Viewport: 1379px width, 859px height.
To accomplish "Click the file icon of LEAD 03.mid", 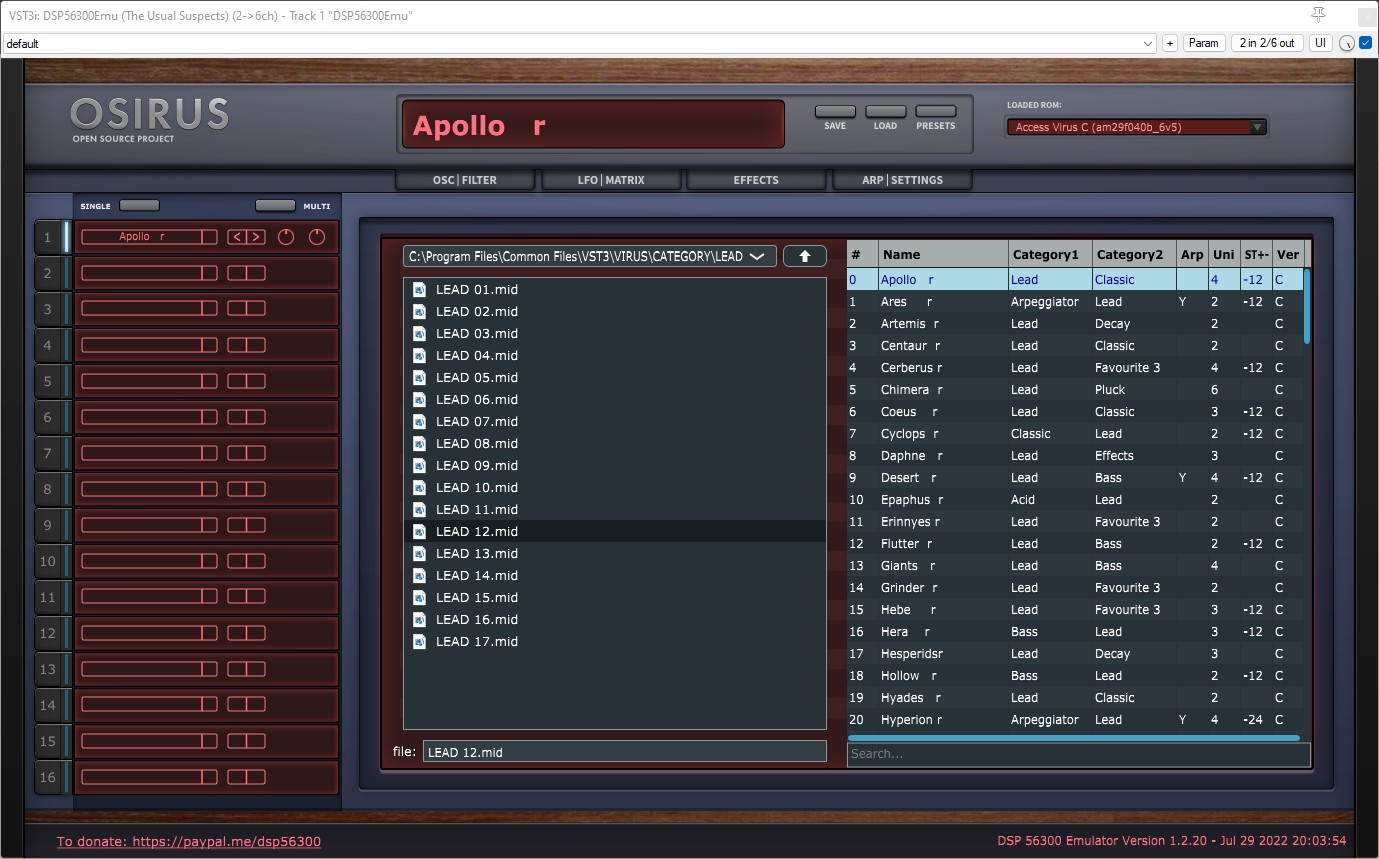I will [420, 334].
